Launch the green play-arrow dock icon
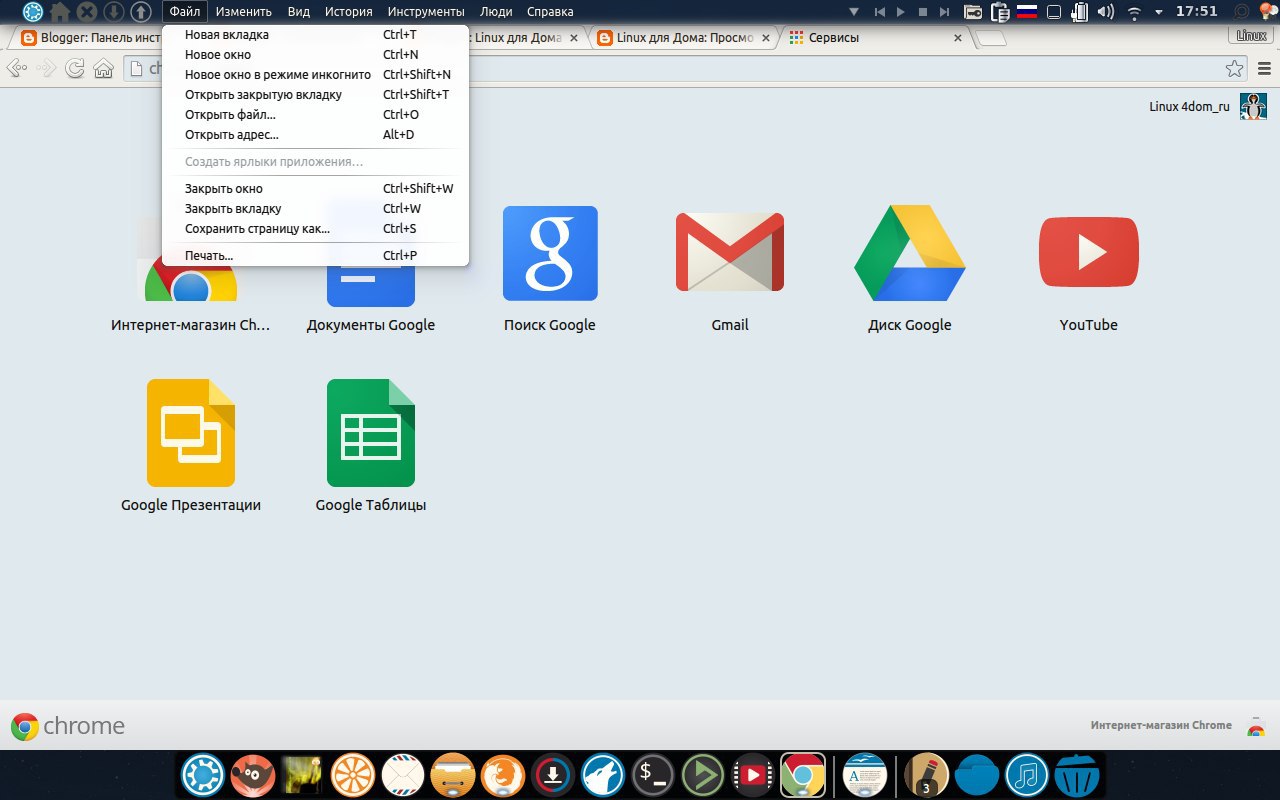The image size is (1280, 800). pyautogui.click(x=703, y=774)
